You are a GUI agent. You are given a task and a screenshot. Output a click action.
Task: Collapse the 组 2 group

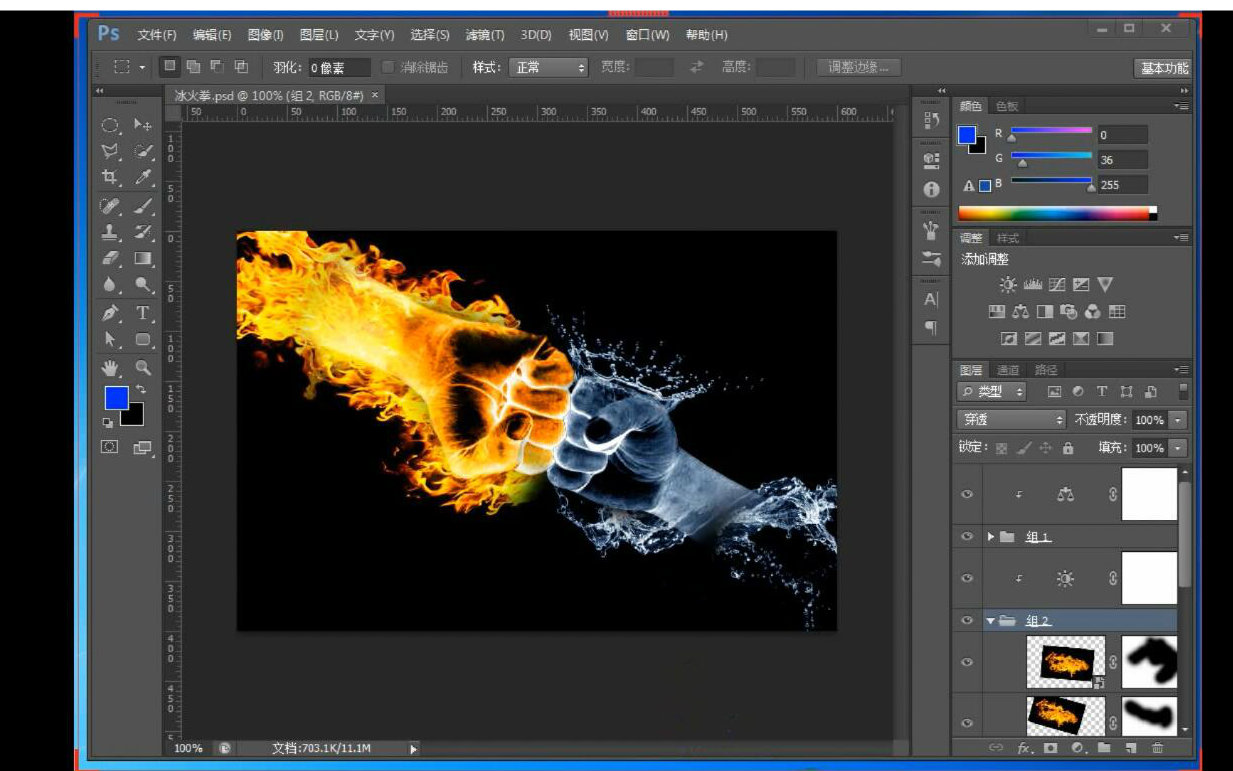tap(991, 621)
